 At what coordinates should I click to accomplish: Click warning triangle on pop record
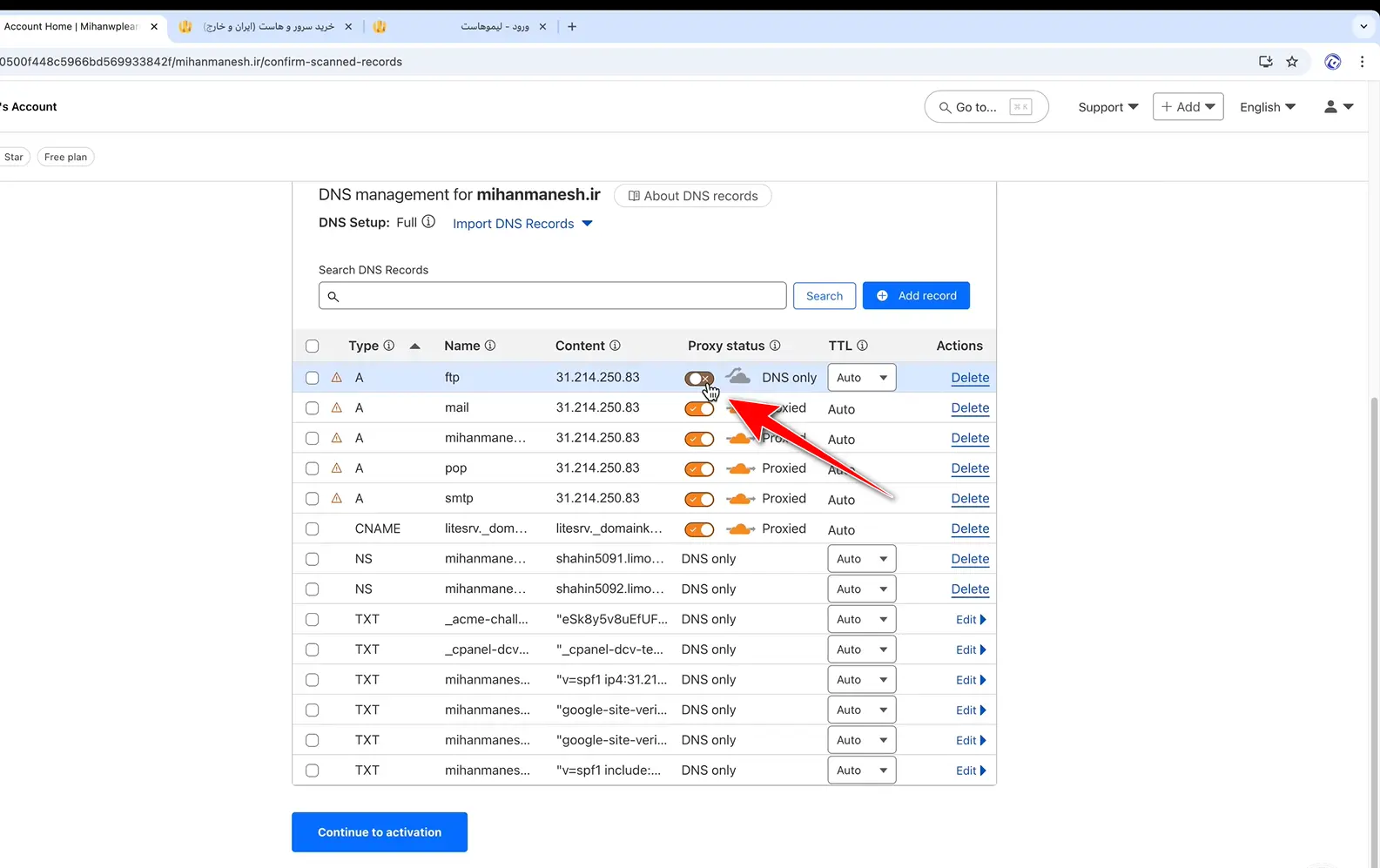(x=337, y=468)
